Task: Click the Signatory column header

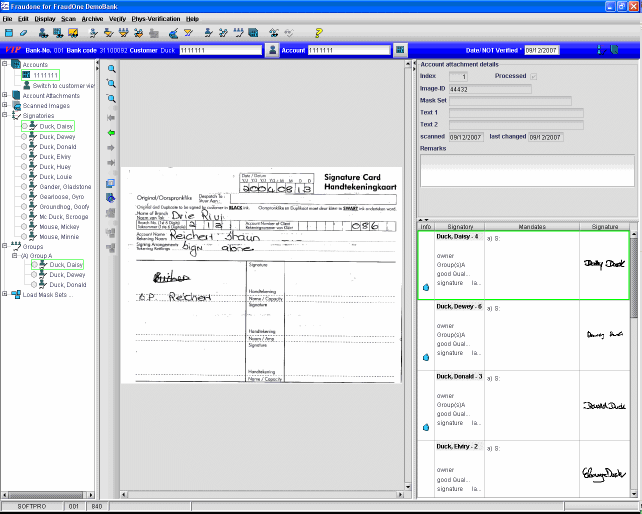Action: click(x=460, y=227)
